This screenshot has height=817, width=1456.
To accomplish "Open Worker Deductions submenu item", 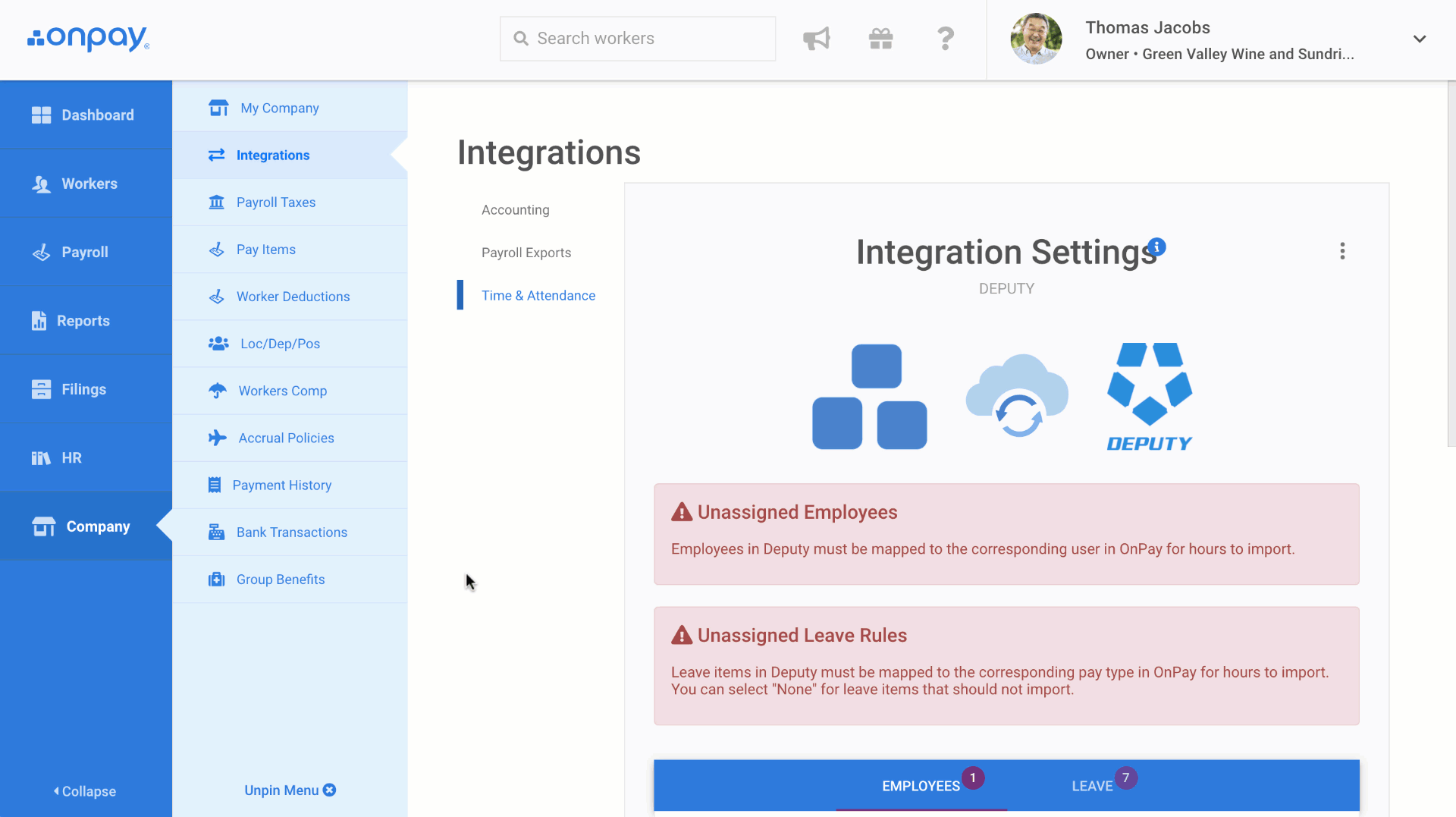I will [290, 297].
